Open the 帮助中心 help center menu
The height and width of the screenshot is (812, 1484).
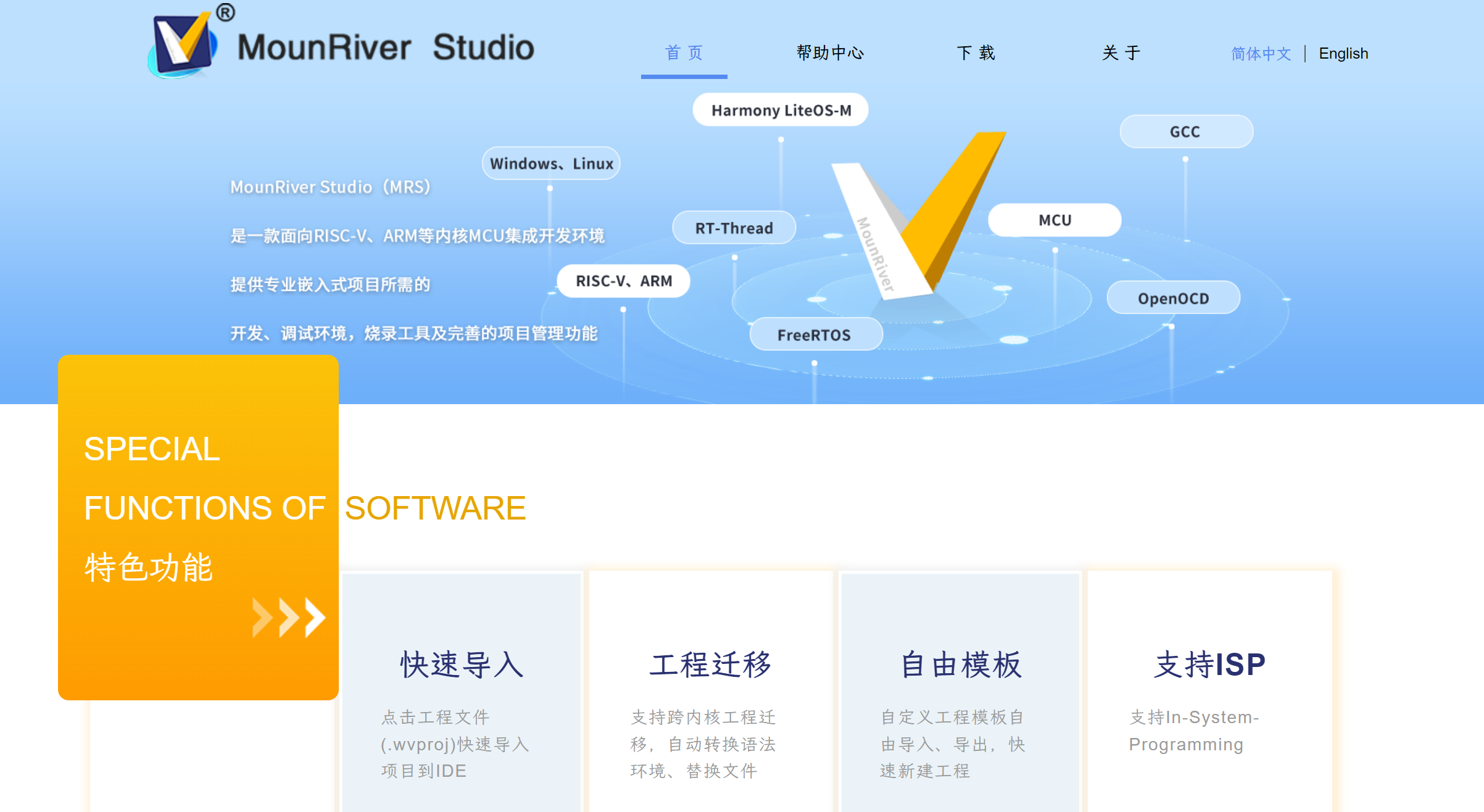pos(829,53)
